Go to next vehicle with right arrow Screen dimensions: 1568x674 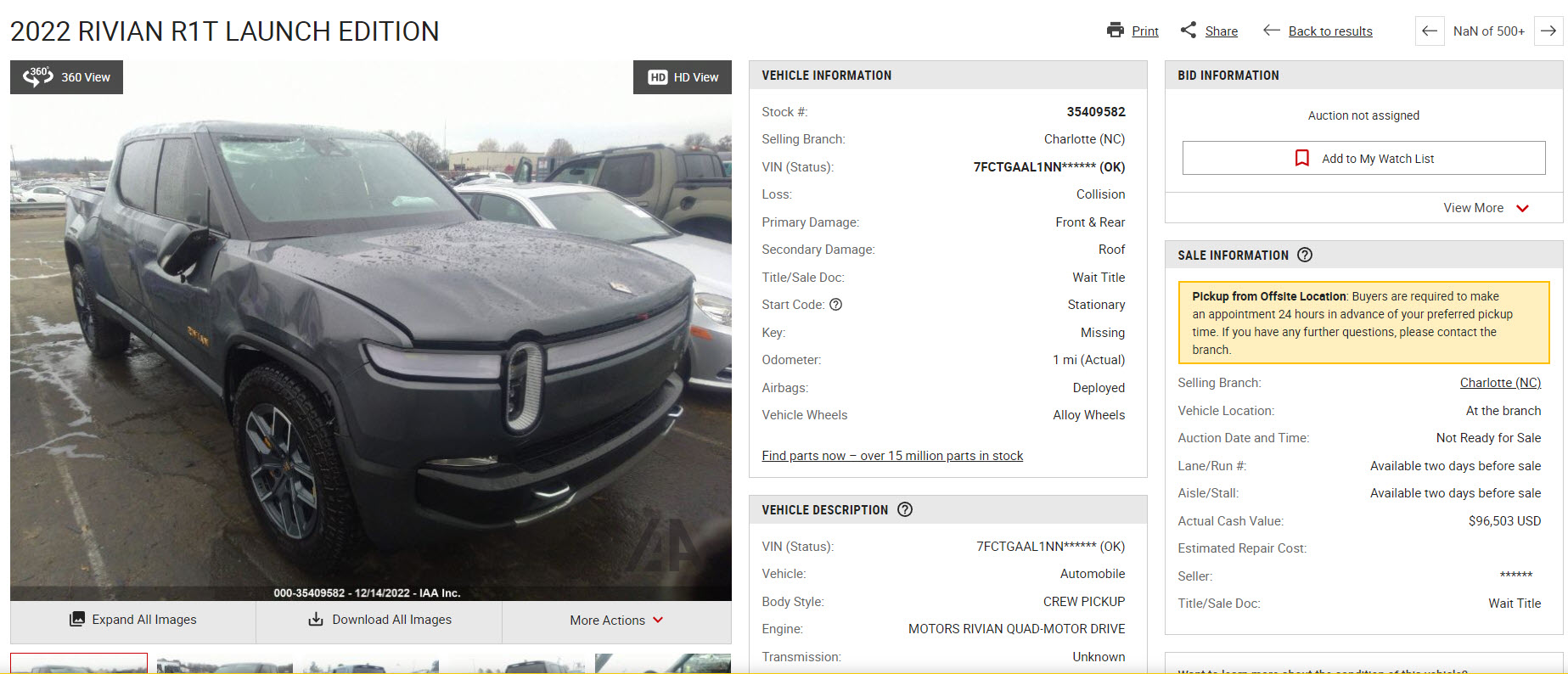(x=1548, y=31)
